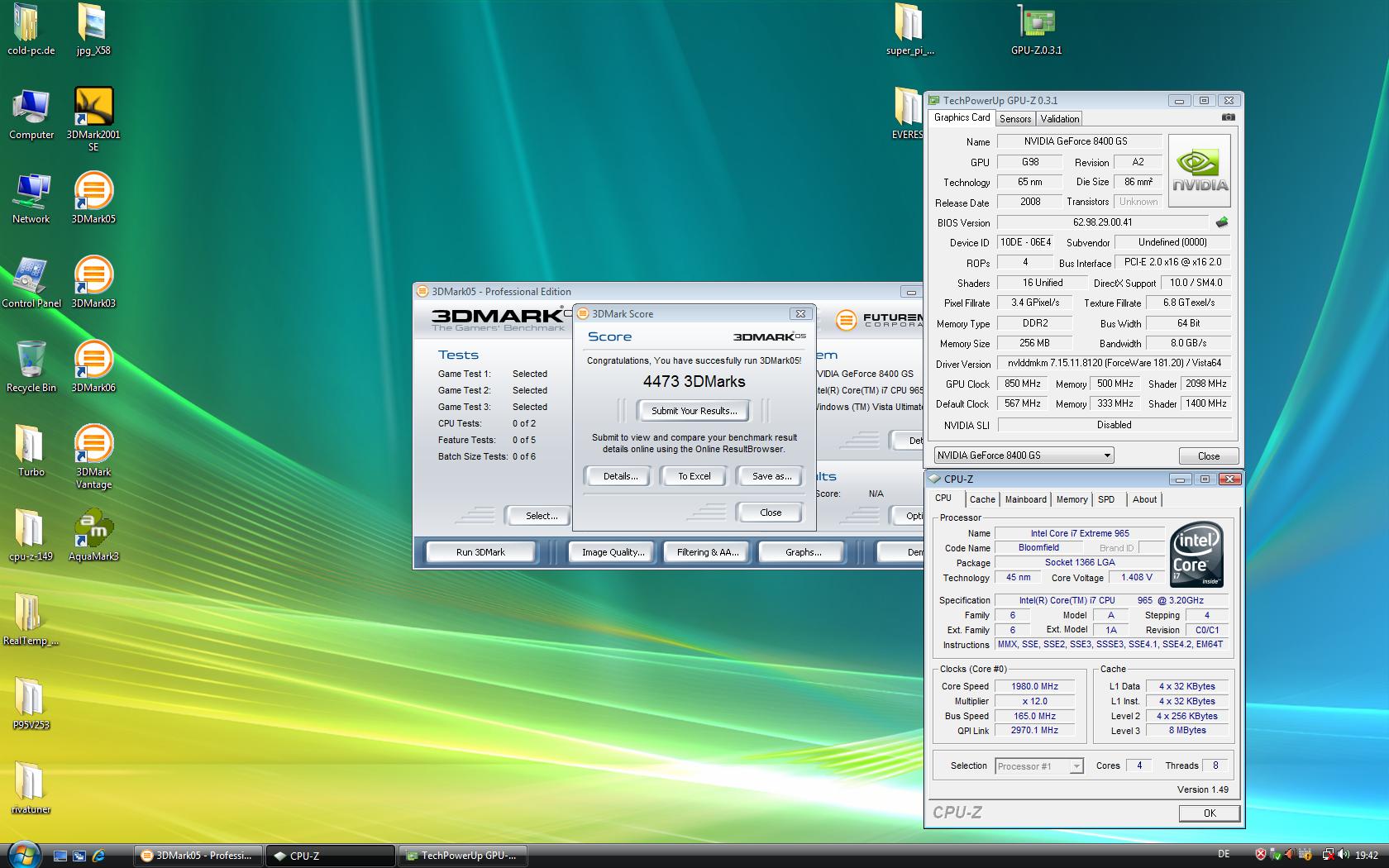The height and width of the screenshot is (868, 1389).
Task: Click Show Desktop quick launch icon
Action: [60, 856]
